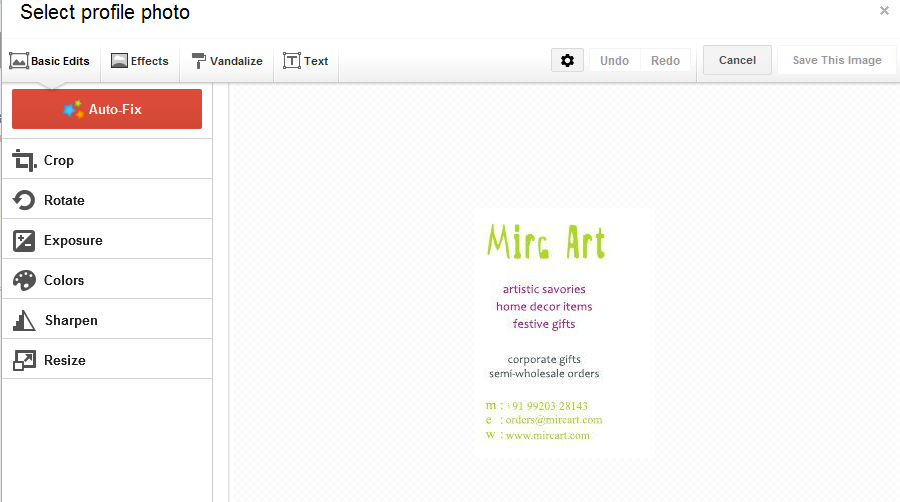Screen dimensions: 900x502
Task: Select the Crop tool icon
Action: [x=24, y=161]
